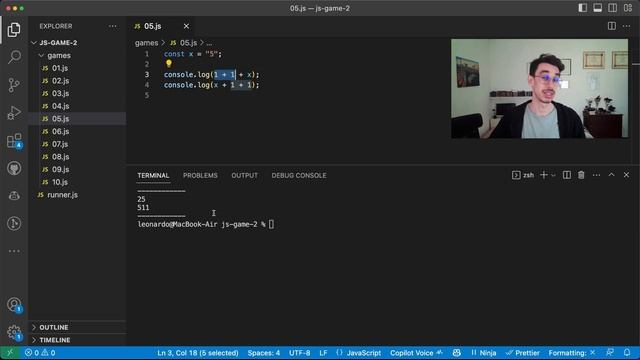Open the Search view
This screenshot has width=640, height=360.
point(14,57)
